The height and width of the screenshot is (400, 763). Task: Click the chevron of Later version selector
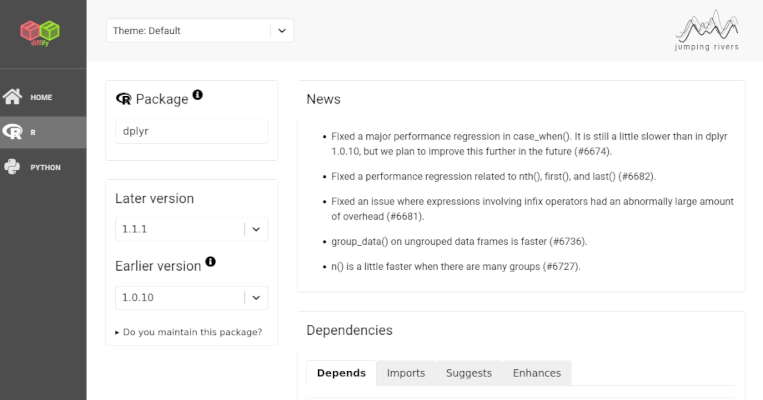pos(256,229)
